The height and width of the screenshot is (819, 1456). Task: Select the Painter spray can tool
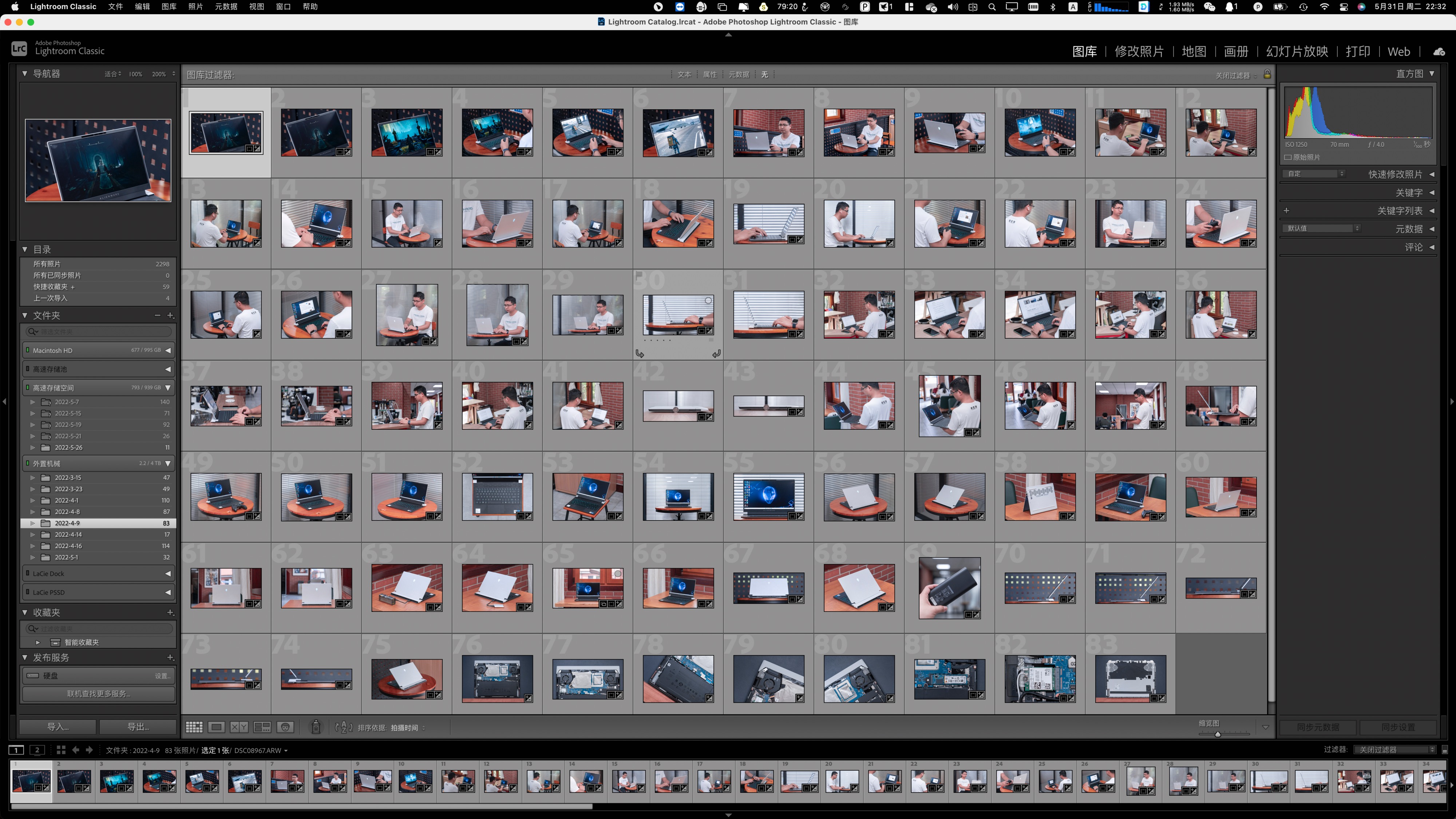coord(316,727)
